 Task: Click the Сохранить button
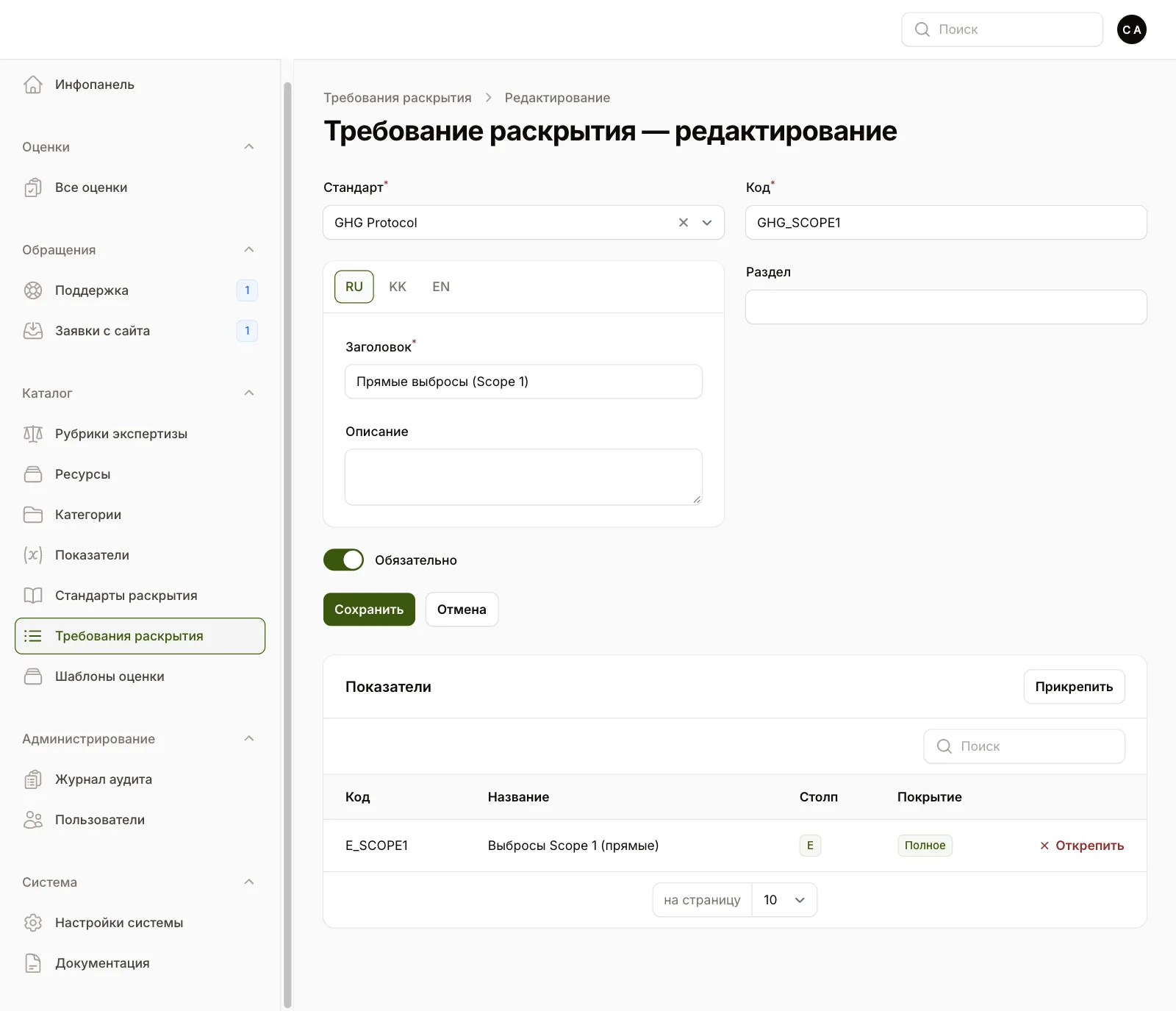(x=369, y=610)
